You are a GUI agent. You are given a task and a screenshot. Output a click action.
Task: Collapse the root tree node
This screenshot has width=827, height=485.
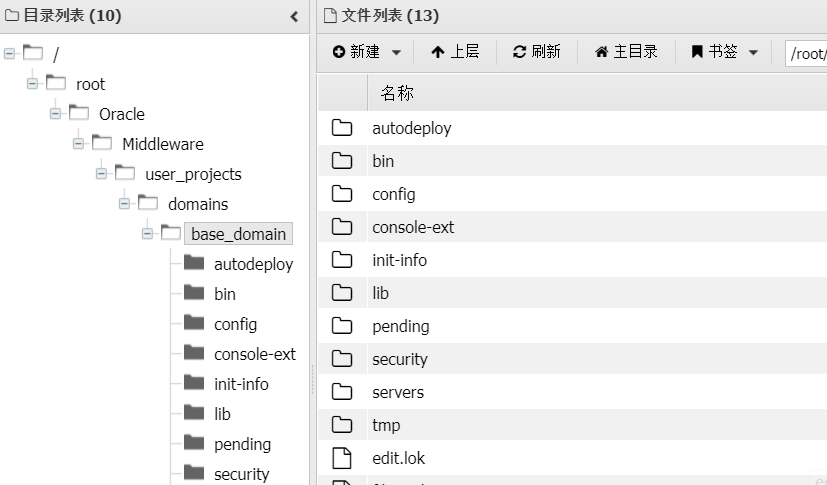[32, 83]
